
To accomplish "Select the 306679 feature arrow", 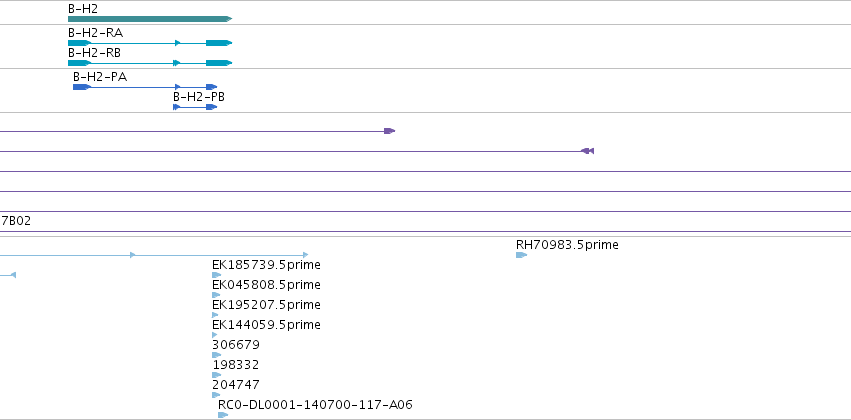I will coord(217,355).
